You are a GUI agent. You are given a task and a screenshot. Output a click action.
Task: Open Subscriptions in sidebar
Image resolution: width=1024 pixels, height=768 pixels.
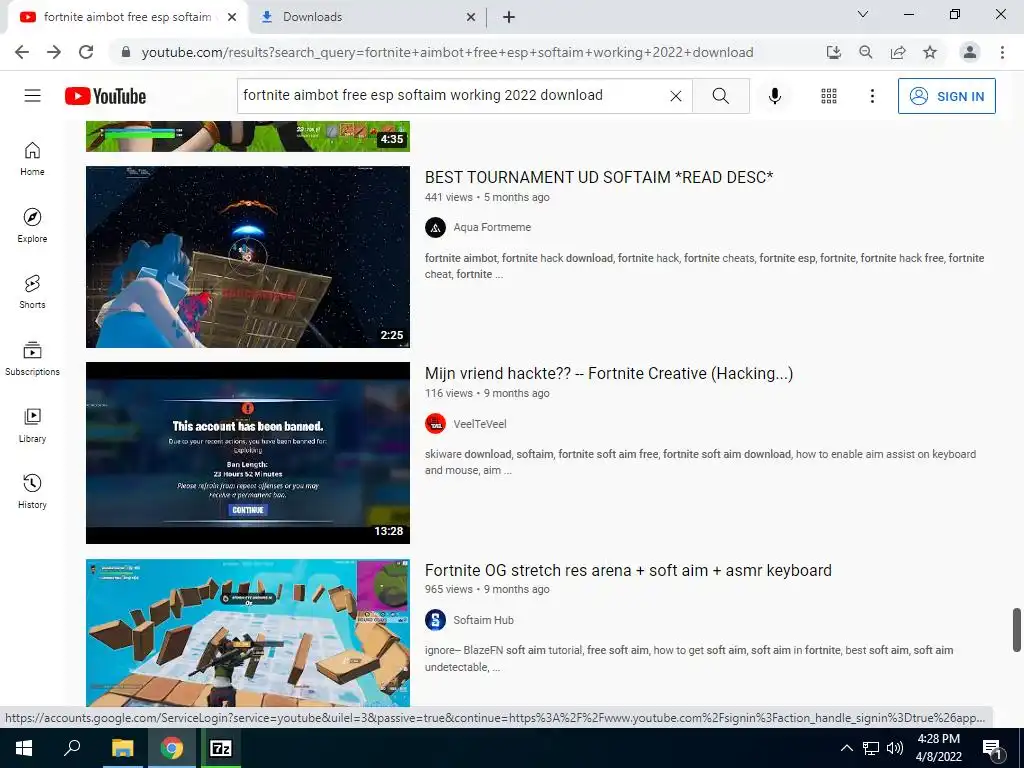(x=32, y=359)
